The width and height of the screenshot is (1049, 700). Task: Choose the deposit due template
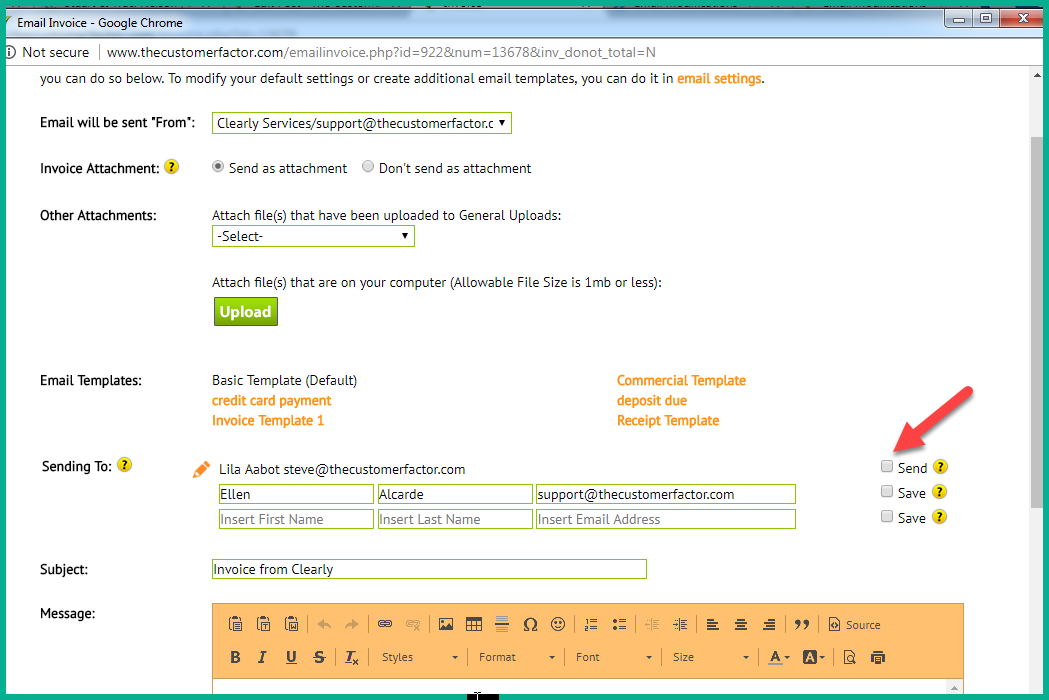click(652, 400)
